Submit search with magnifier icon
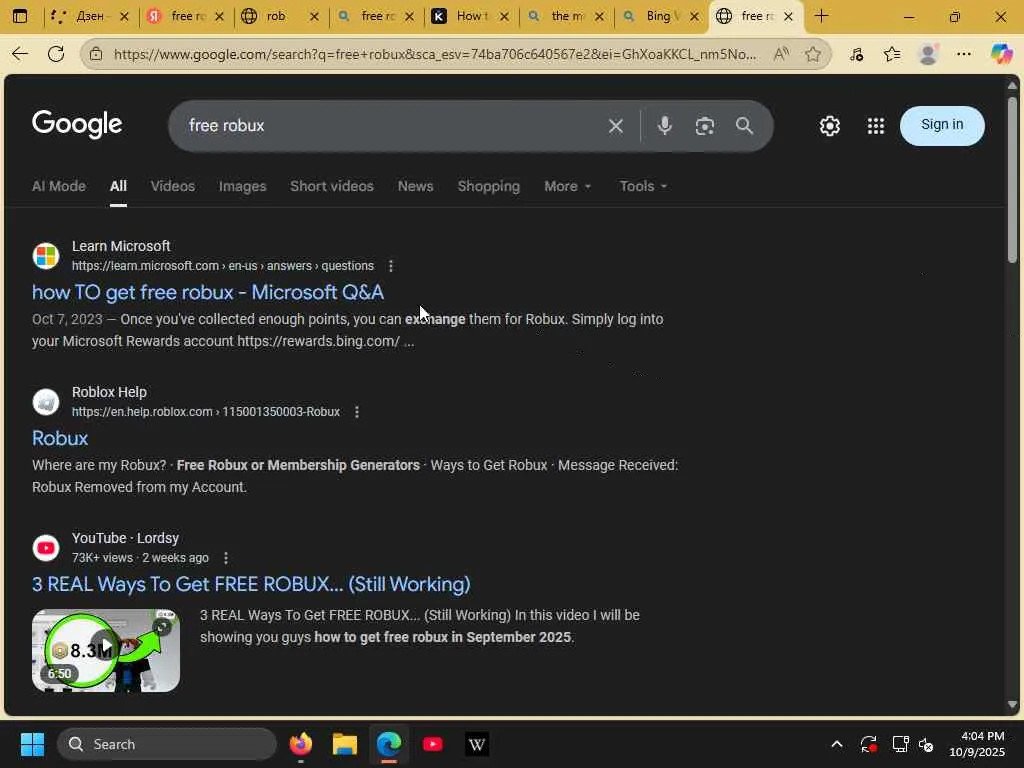Viewport: 1024px width, 768px height. [744, 125]
